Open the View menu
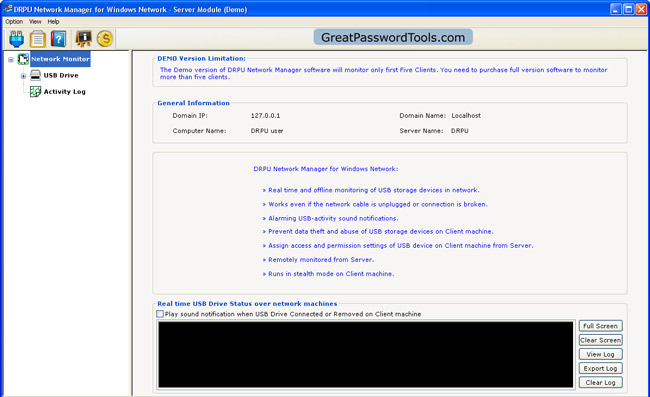The height and width of the screenshot is (397, 650). coord(35,22)
